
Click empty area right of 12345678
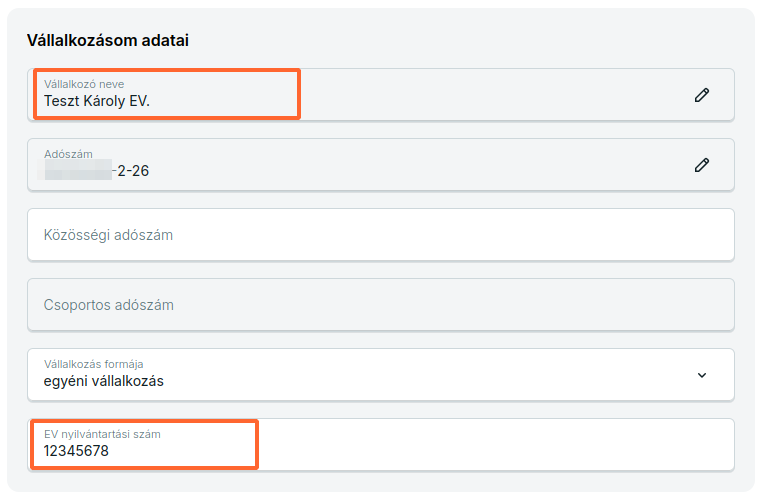[x=488, y=444]
